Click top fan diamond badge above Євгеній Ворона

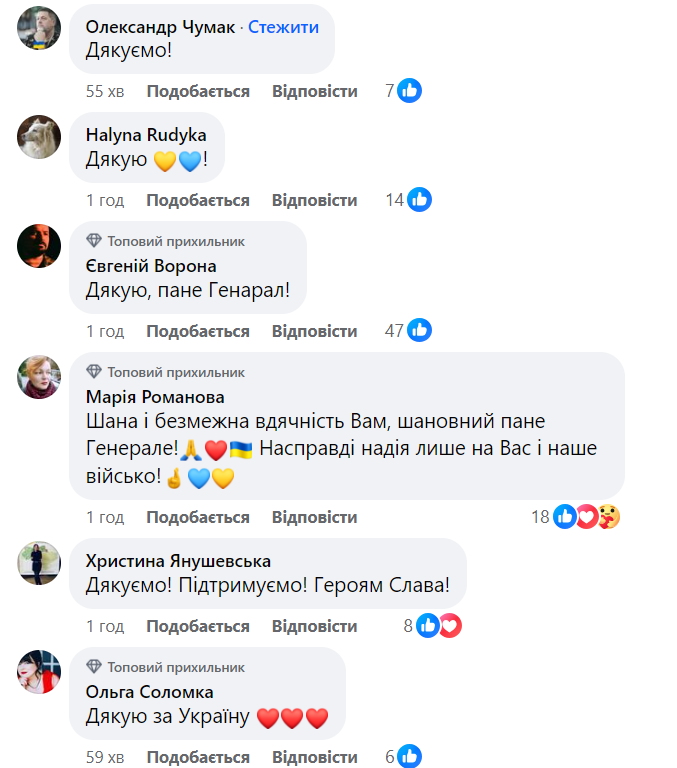(x=94, y=241)
